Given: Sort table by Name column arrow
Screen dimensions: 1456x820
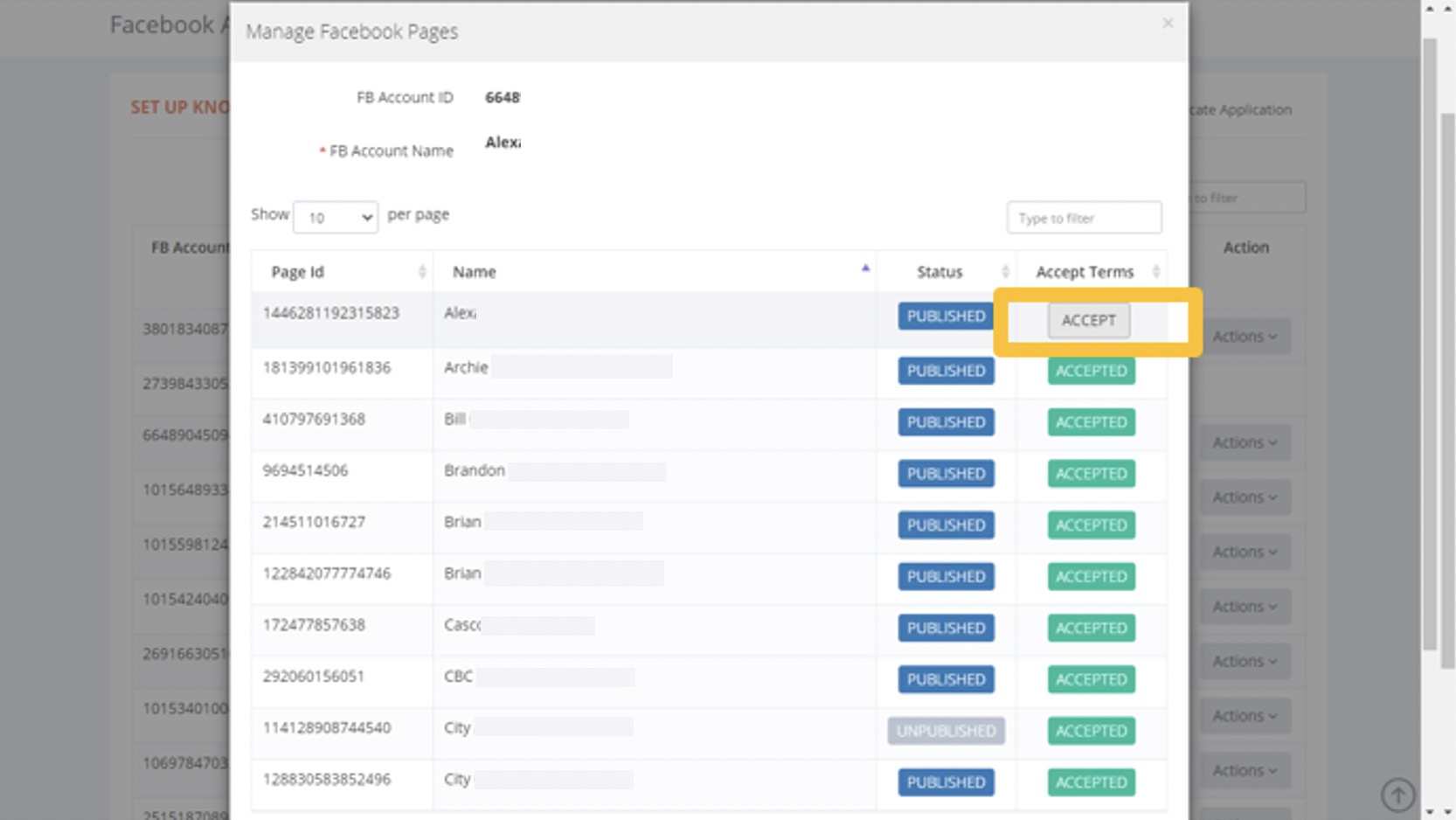Looking at the screenshot, I should [x=864, y=270].
